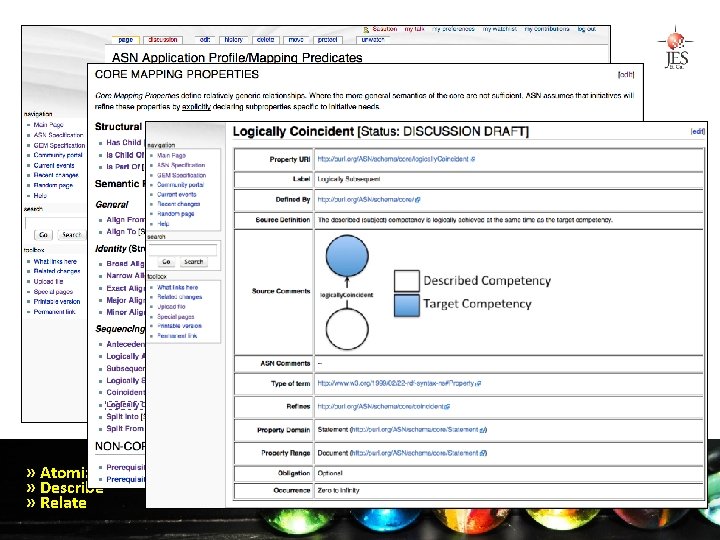The width and height of the screenshot is (720, 540).
Task: Click external-link icon in the Property Domain row
Action: tap(482, 430)
